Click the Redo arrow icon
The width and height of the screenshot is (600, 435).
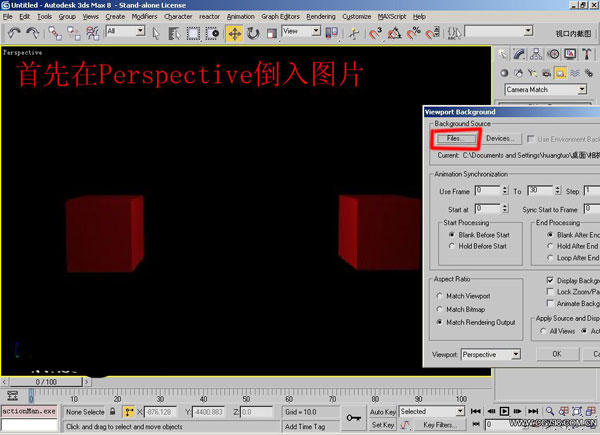(33, 33)
